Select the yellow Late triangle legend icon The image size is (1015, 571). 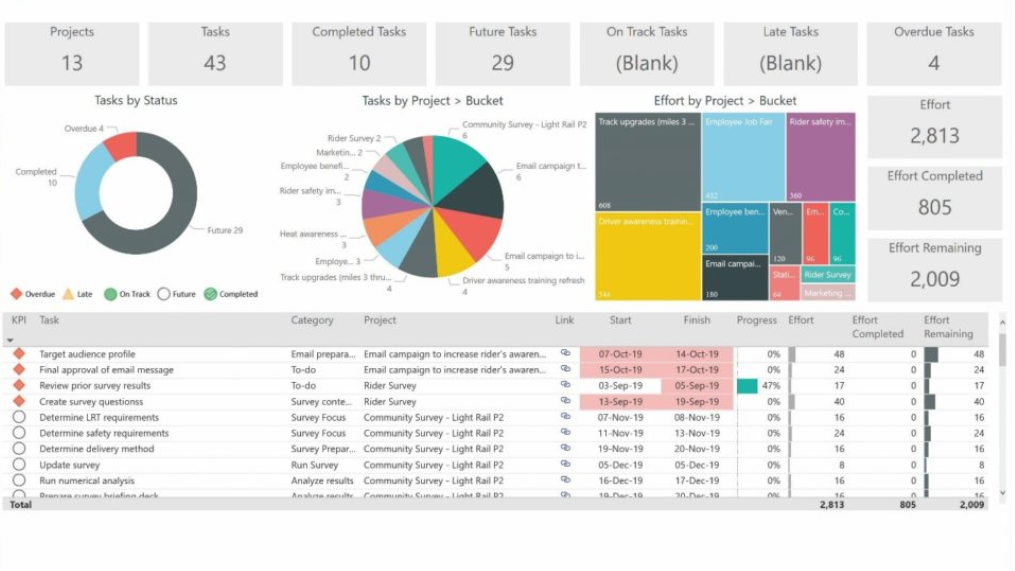68,294
